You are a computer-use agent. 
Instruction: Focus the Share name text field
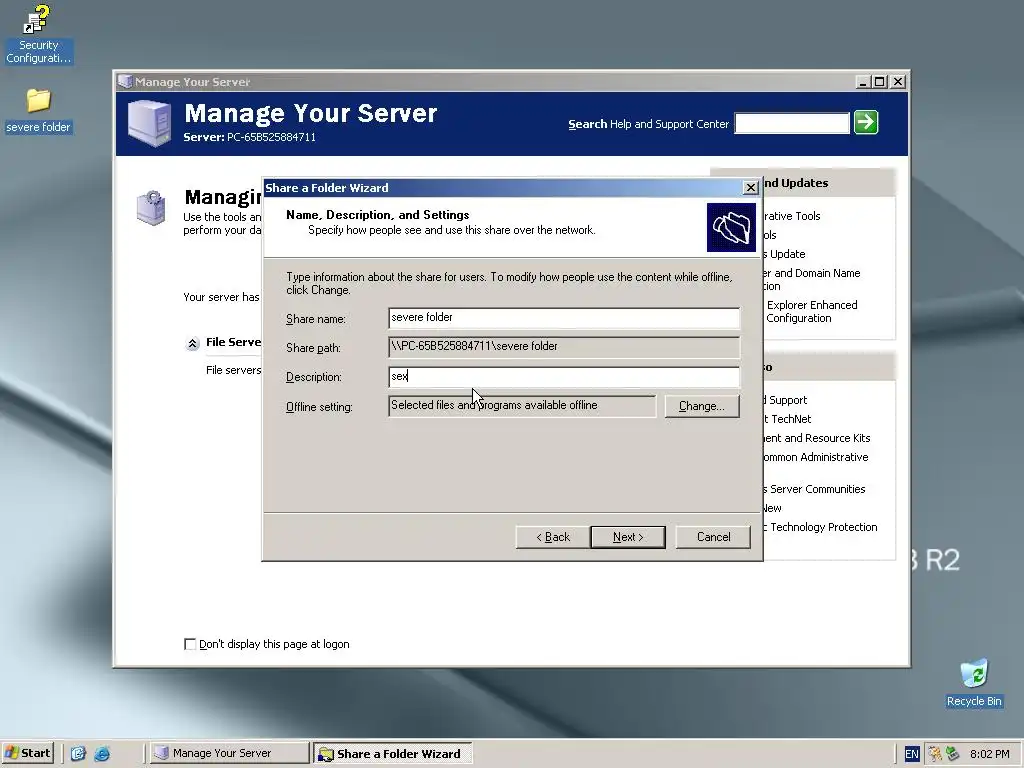click(564, 318)
